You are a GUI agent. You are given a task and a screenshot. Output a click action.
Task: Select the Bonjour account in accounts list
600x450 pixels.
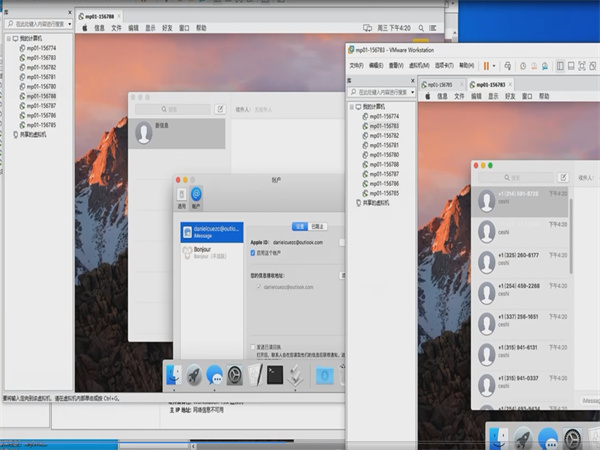pyautogui.click(x=210, y=254)
